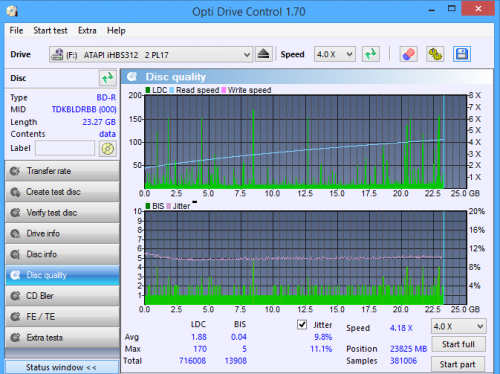500x374 pixels.
Task: Click the Disc quality header icon
Action: 132,77
